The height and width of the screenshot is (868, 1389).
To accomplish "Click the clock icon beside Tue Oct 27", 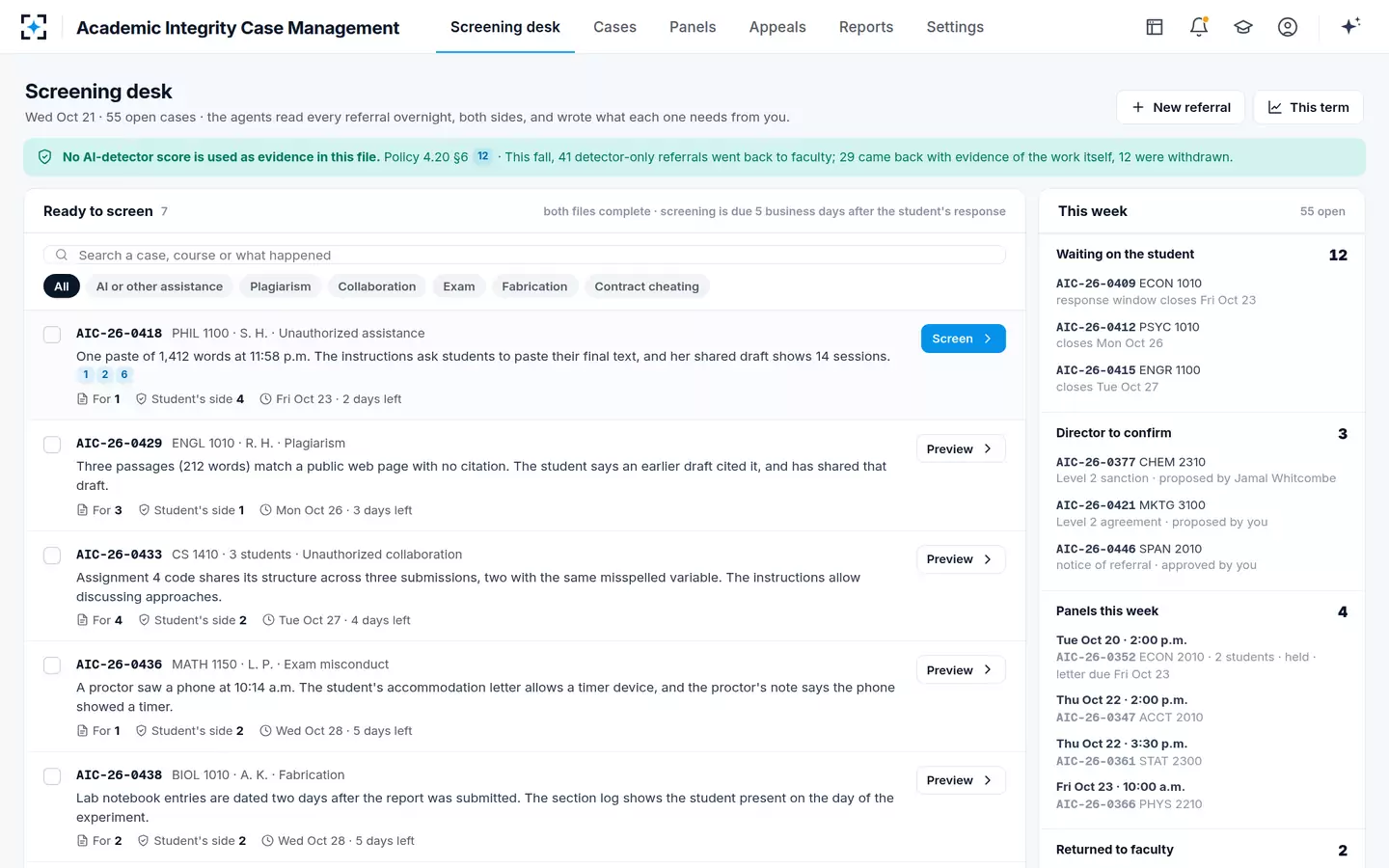I will [269, 620].
